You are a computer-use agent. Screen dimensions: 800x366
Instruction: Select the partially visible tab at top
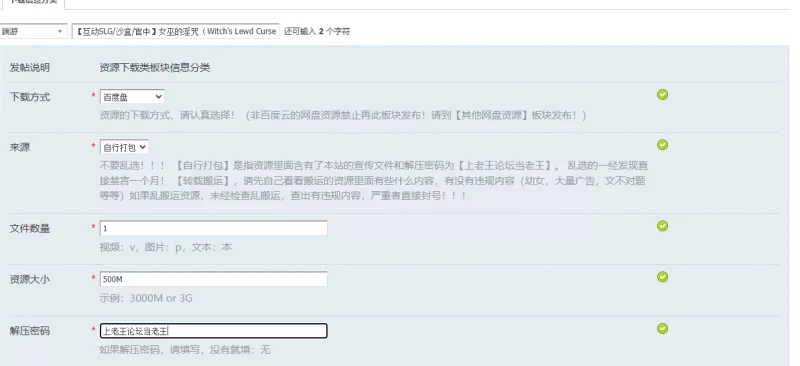(x=33, y=3)
